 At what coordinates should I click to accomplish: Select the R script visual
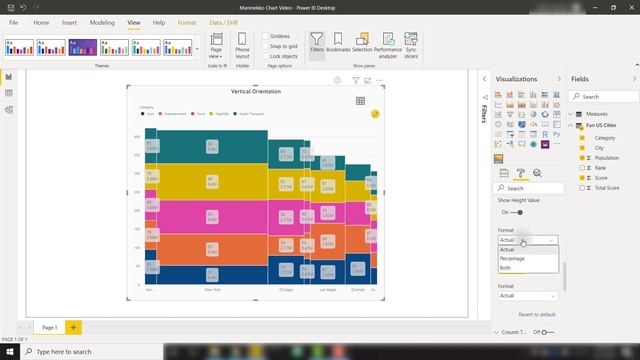545,134
